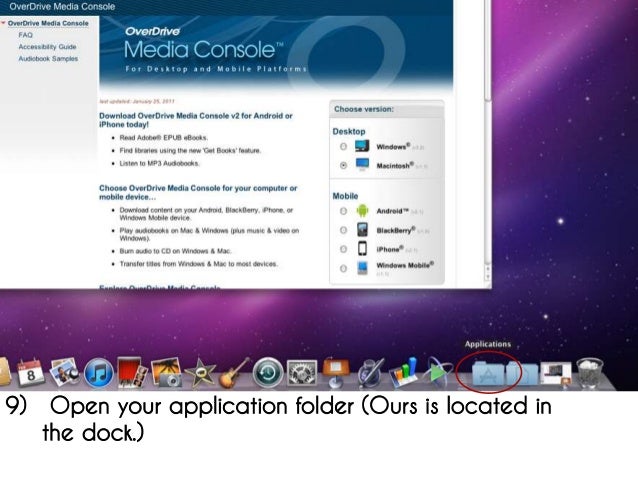Launch Numbers bar chart icon

coord(404,372)
